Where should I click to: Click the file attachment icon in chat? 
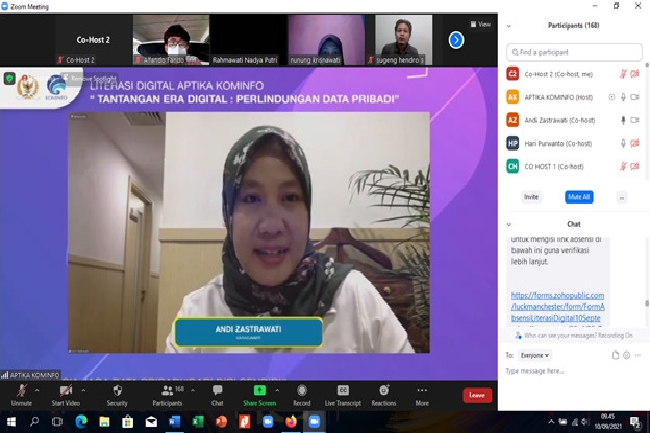point(617,355)
